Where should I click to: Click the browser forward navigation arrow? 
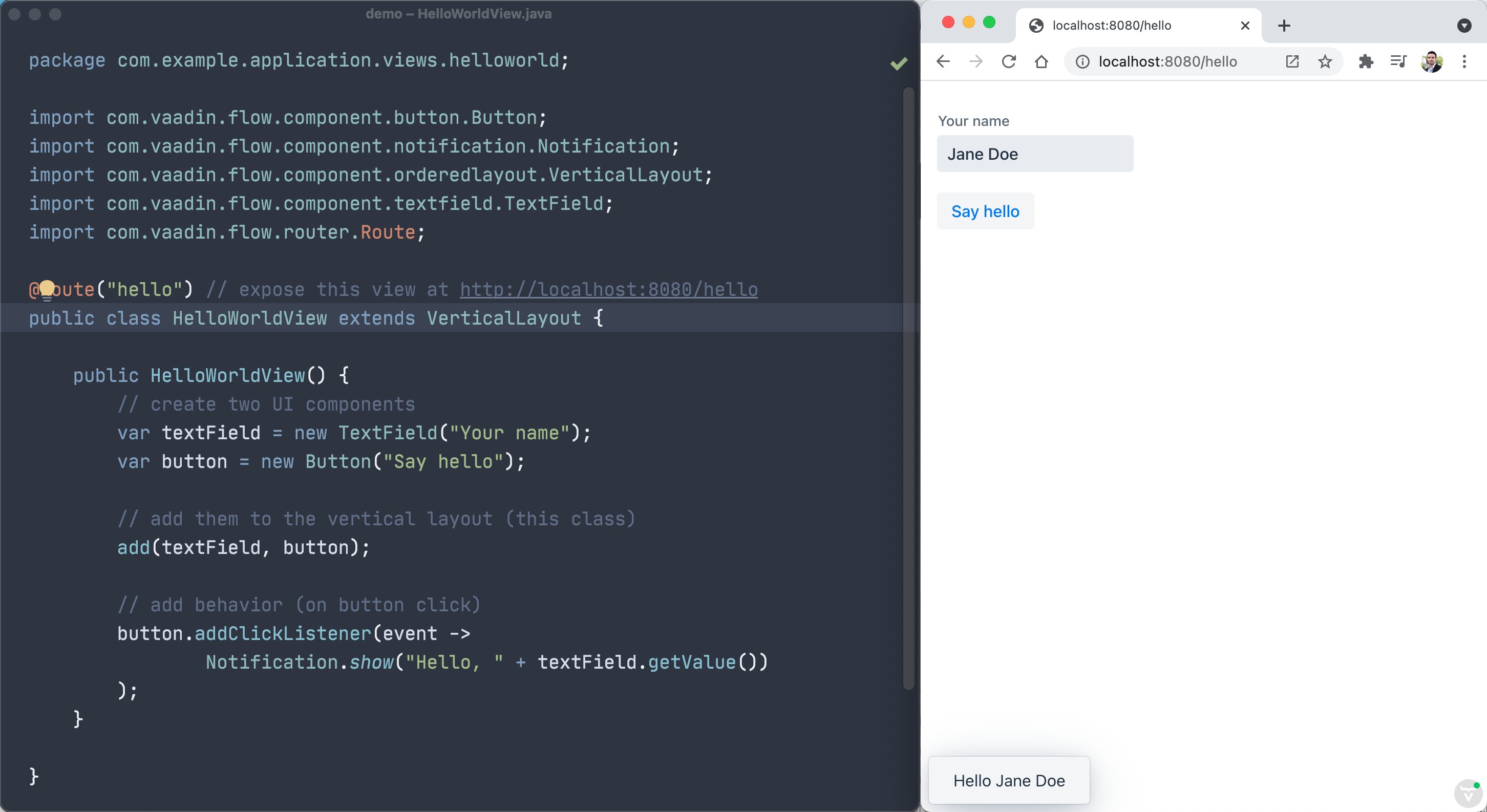click(x=975, y=62)
